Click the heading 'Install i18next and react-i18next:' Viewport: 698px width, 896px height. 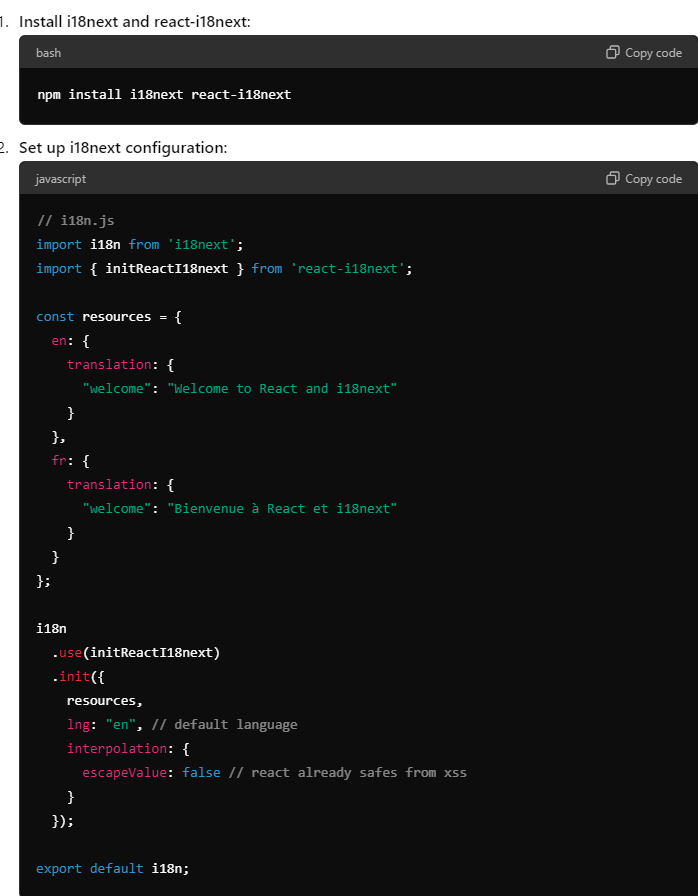135,22
